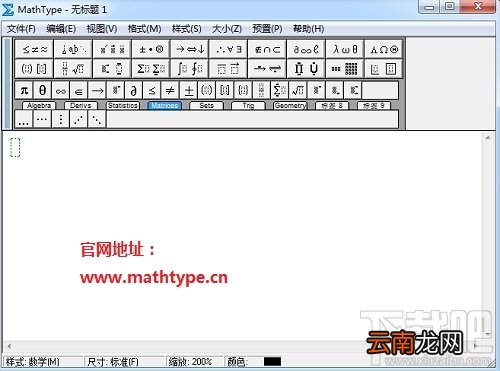Click the 样式: 数学(M) status field
The height and width of the screenshot is (371, 500).
(43, 362)
